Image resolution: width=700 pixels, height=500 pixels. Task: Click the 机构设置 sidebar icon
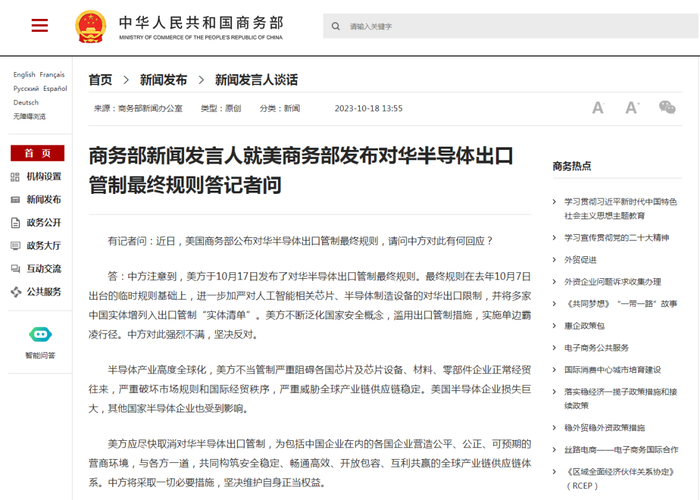15,177
